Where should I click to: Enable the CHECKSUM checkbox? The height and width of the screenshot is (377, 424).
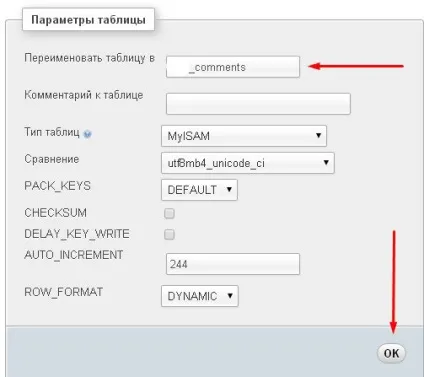click(169, 213)
